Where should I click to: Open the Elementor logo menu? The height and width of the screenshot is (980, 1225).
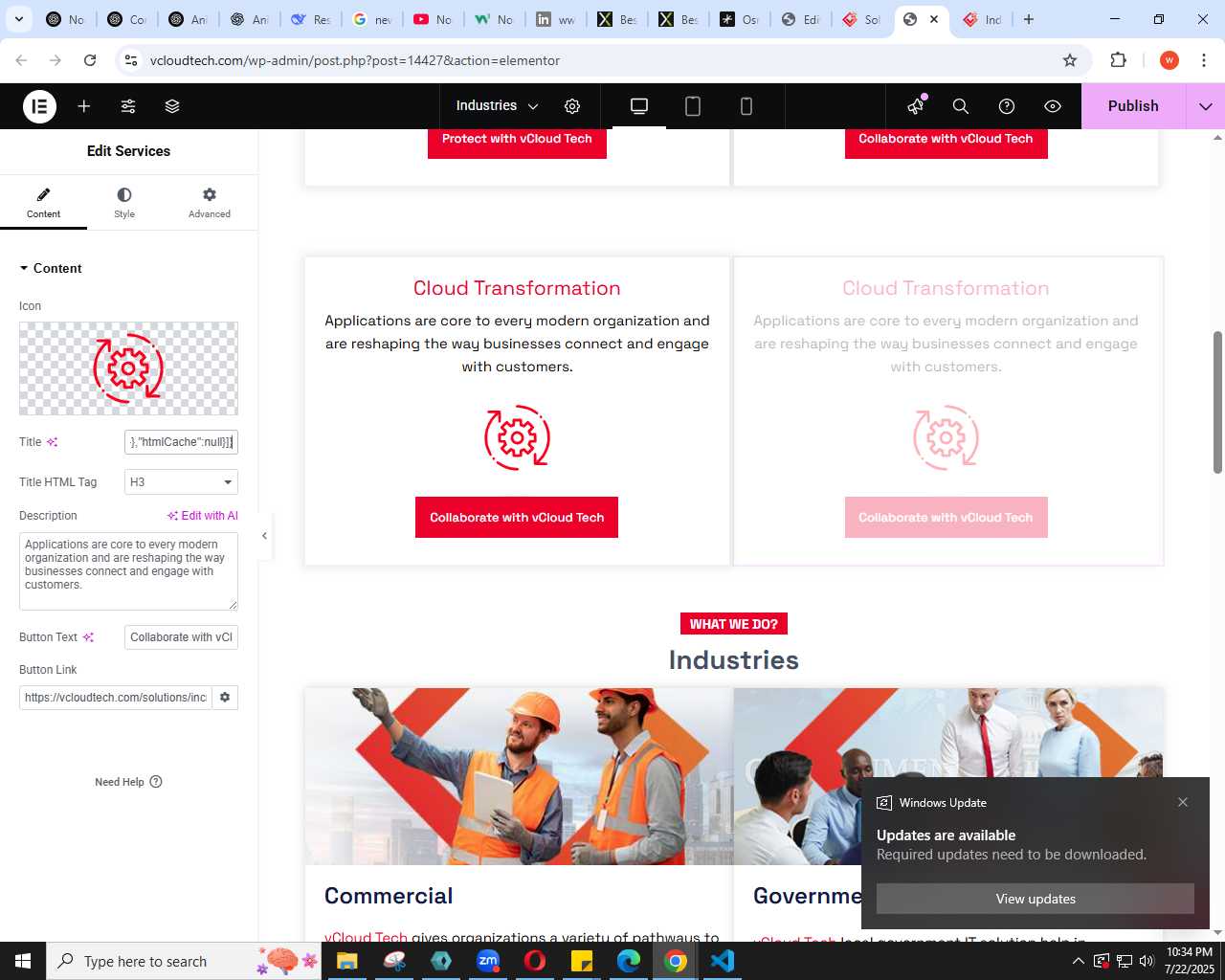pyautogui.click(x=39, y=106)
